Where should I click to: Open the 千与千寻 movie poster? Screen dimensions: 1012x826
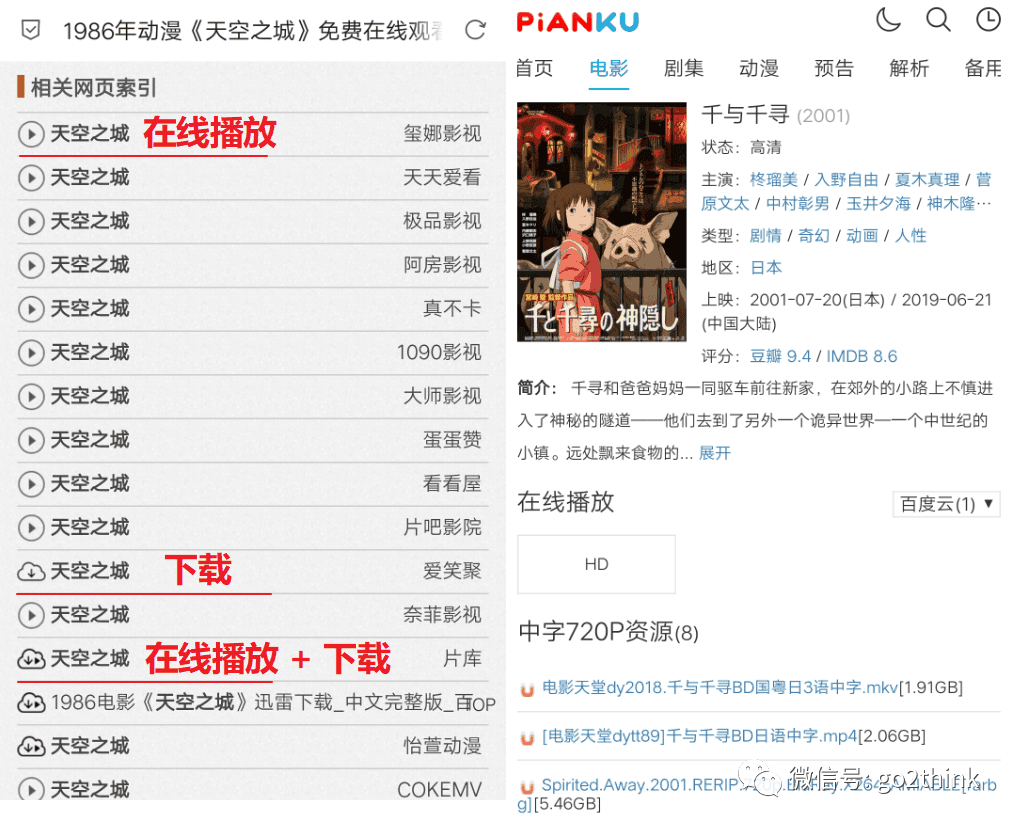pyautogui.click(x=602, y=222)
